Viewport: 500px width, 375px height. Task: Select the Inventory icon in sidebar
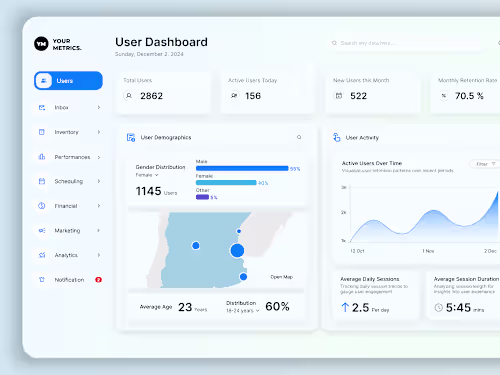click(42, 132)
